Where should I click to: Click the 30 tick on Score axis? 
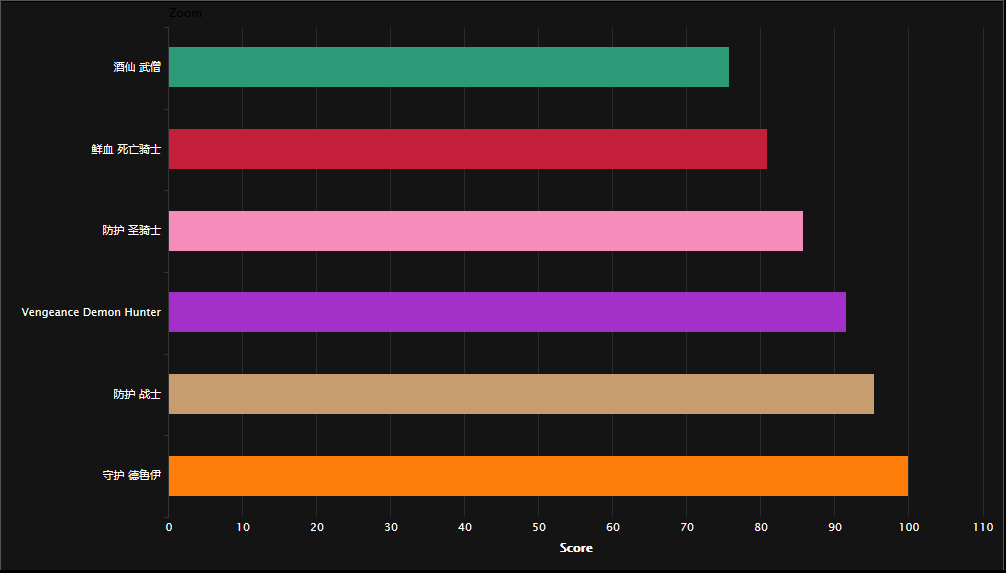click(x=391, y=527)
